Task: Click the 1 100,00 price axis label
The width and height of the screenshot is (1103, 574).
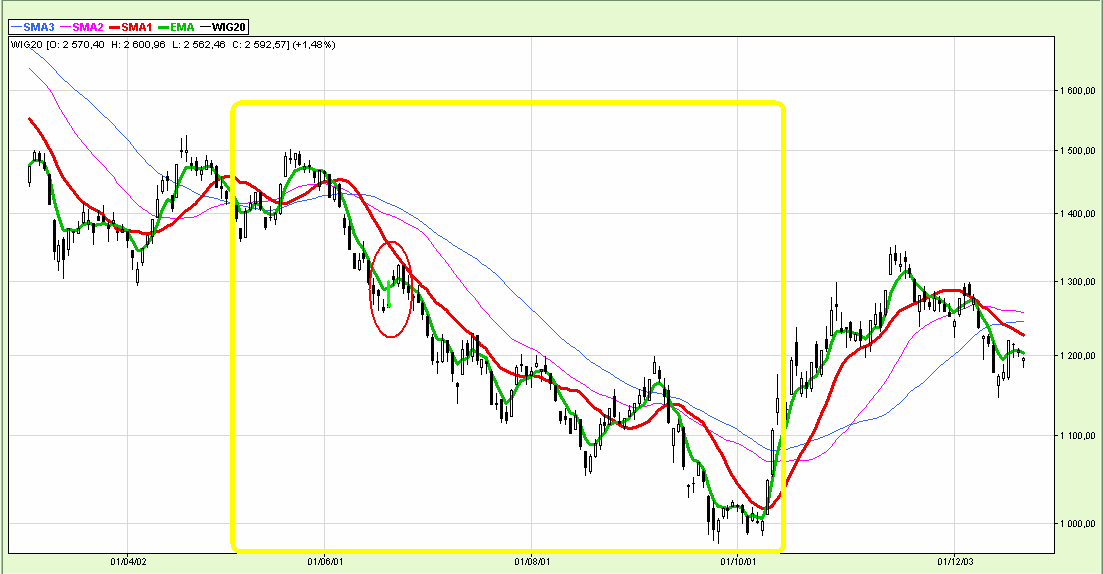Action: click(x=1076, y=436)
